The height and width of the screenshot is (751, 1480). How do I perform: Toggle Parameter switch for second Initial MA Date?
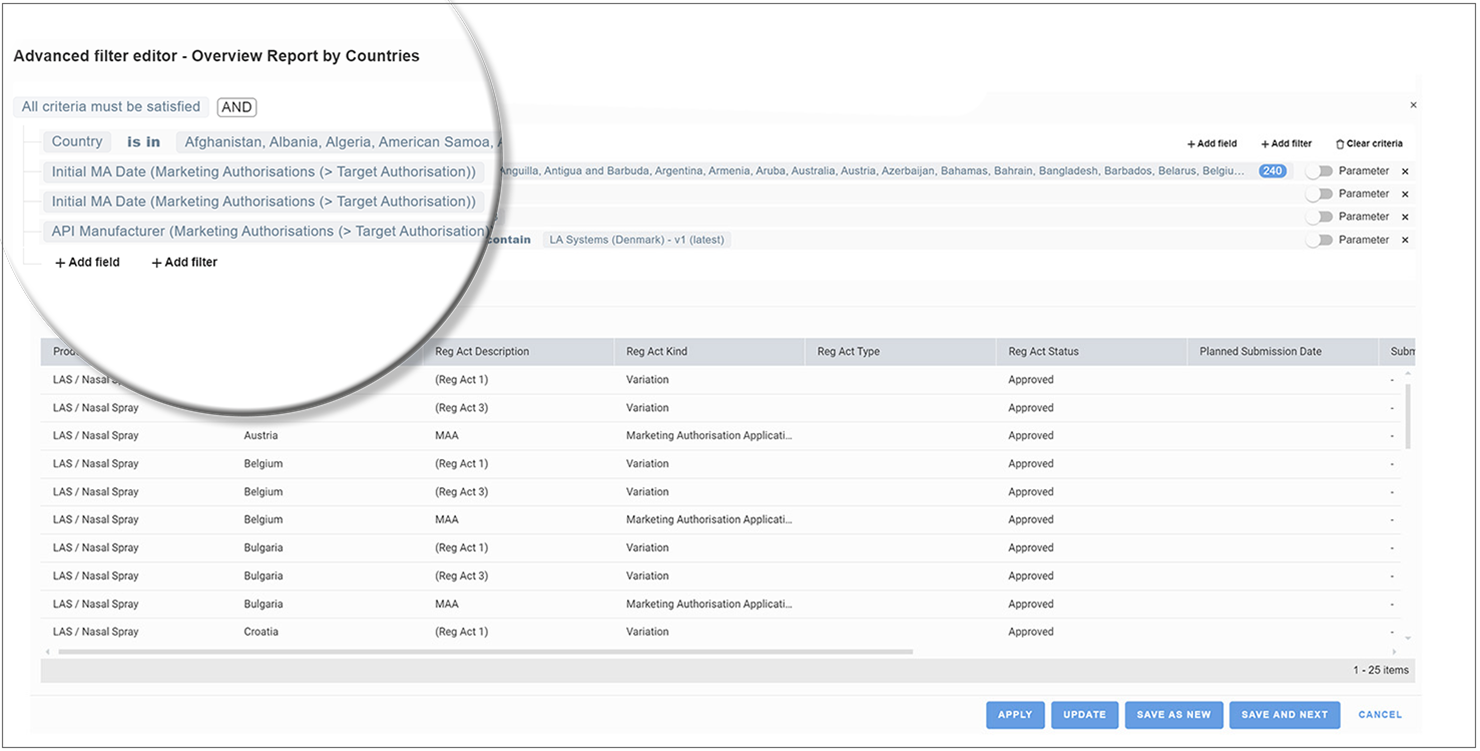tap(1320, 217)
